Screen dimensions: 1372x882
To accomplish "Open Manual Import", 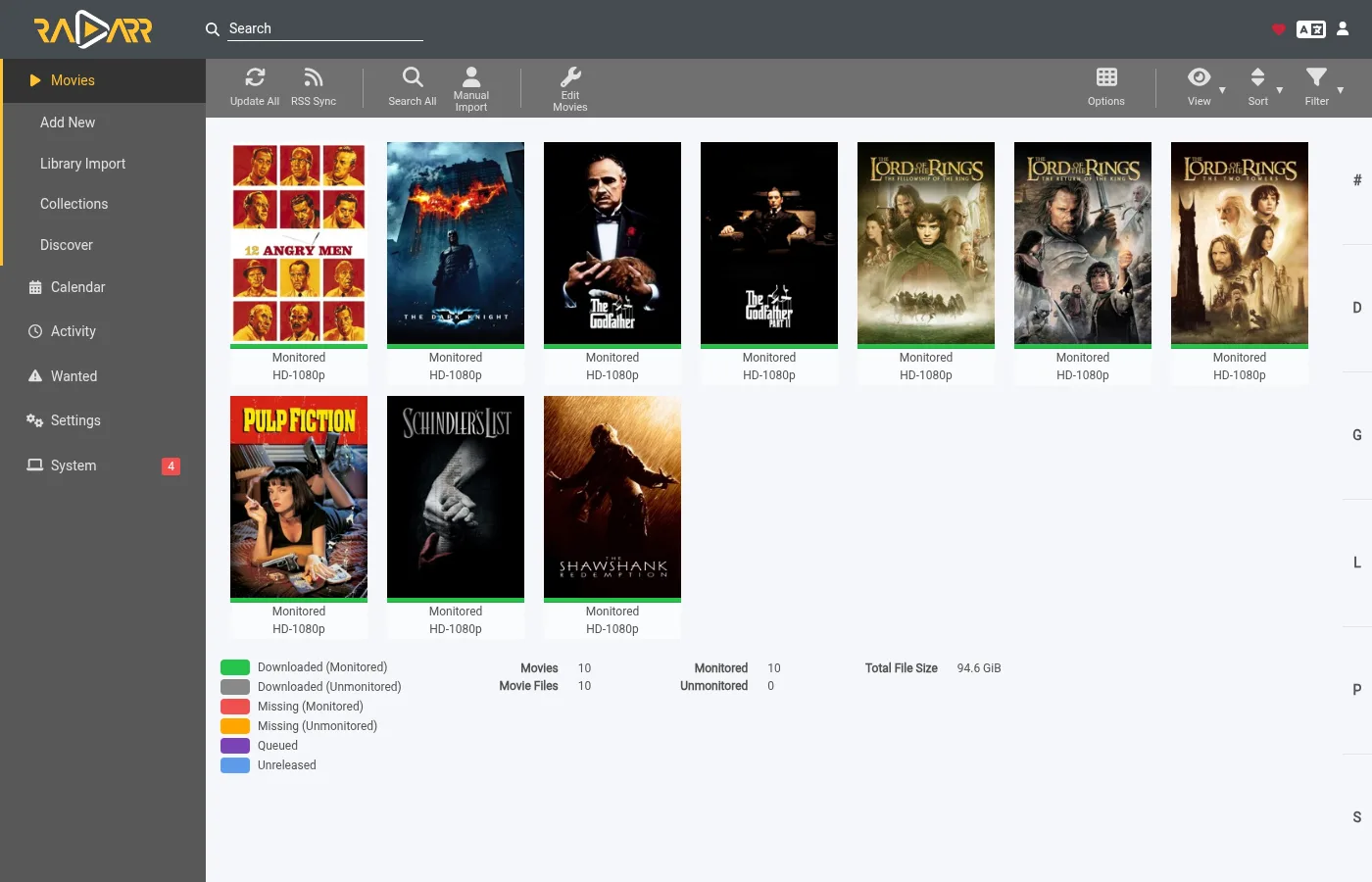I will pos(471,88).
